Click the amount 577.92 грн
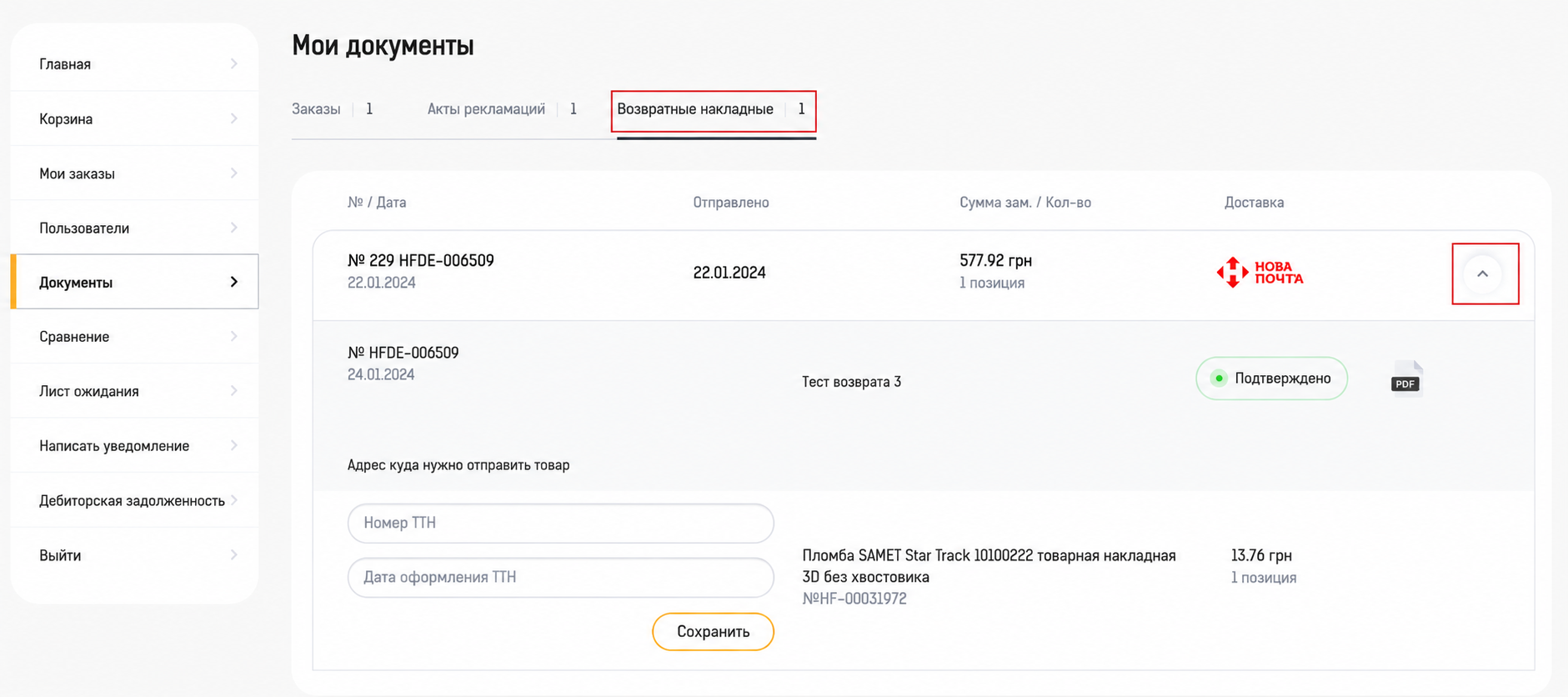This screenshot has height=697, width=1568. point(996,261)
